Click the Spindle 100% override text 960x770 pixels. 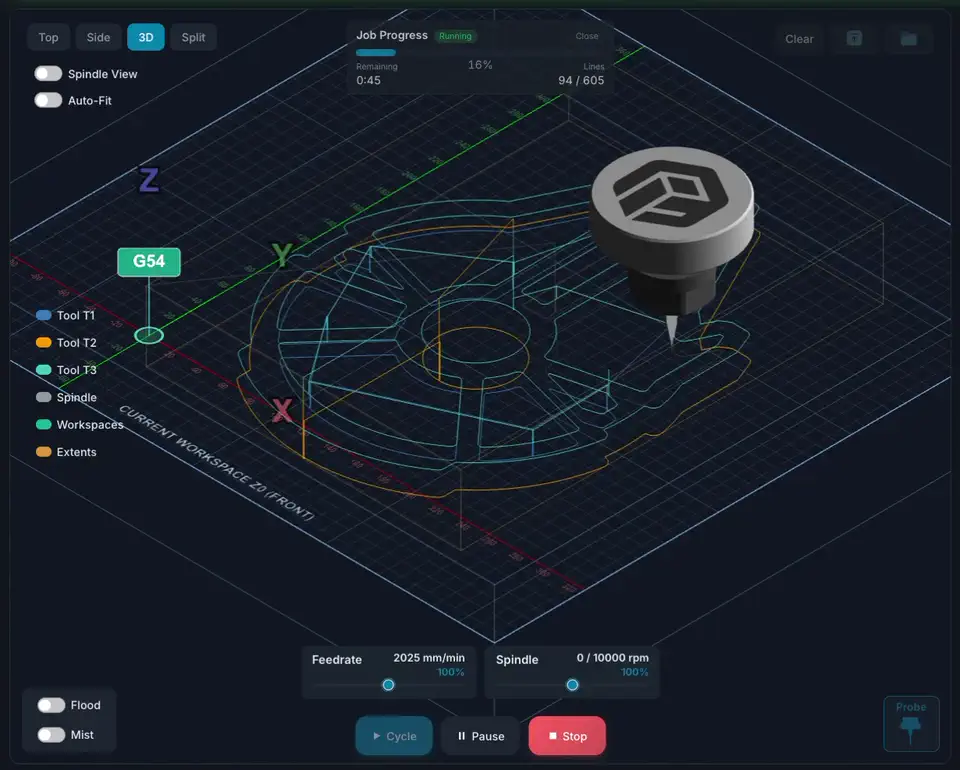point(635,672)
